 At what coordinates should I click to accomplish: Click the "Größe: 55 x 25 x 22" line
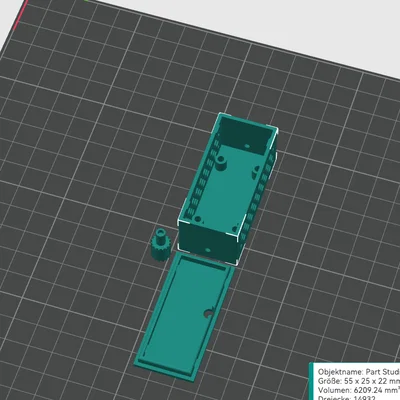[x=359, y=381]
